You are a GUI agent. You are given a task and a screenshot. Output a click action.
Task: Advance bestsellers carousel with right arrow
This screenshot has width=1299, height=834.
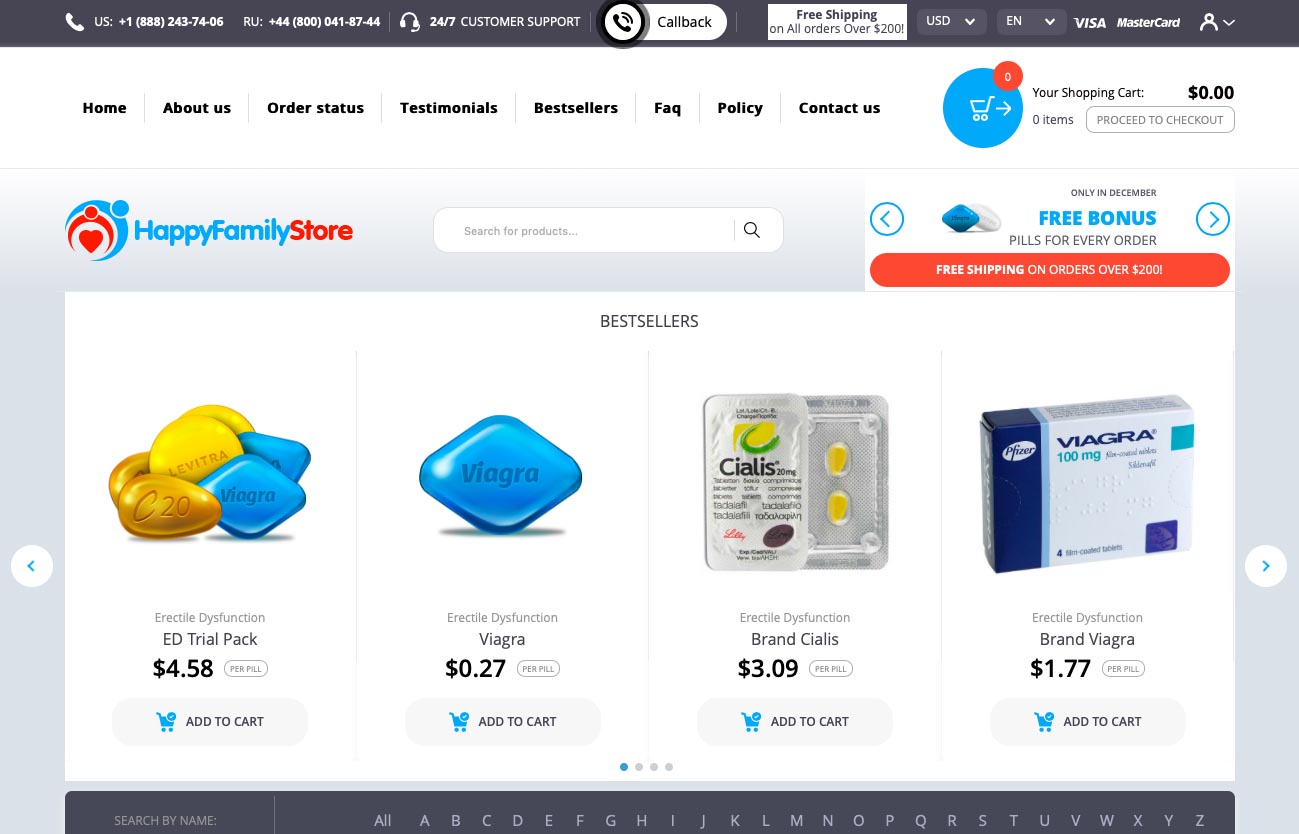tap(1265, 566)
